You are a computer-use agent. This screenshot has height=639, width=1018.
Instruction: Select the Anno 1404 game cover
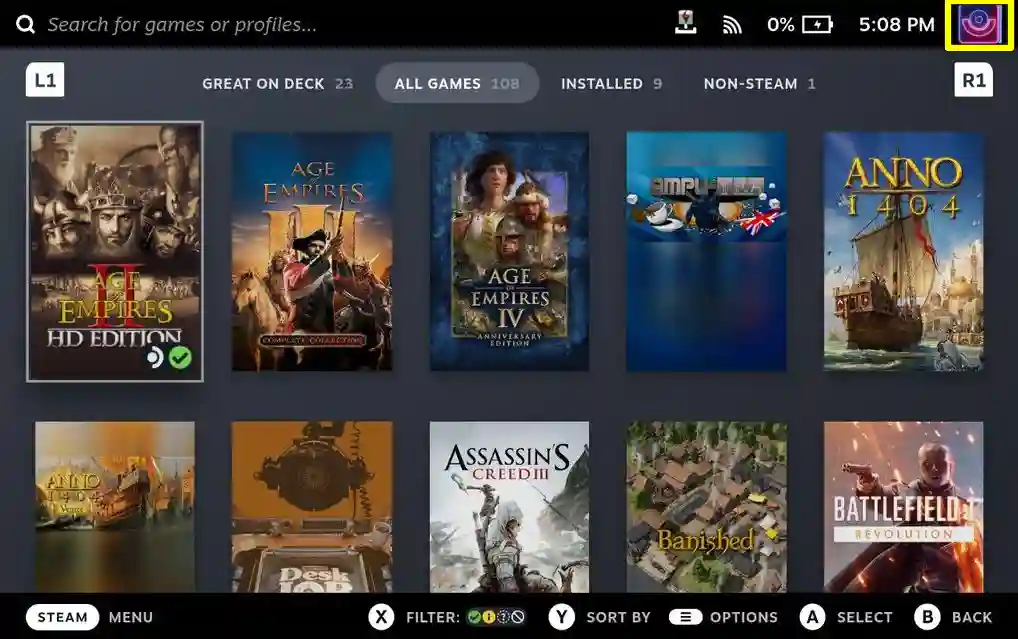tap(903, 252)
